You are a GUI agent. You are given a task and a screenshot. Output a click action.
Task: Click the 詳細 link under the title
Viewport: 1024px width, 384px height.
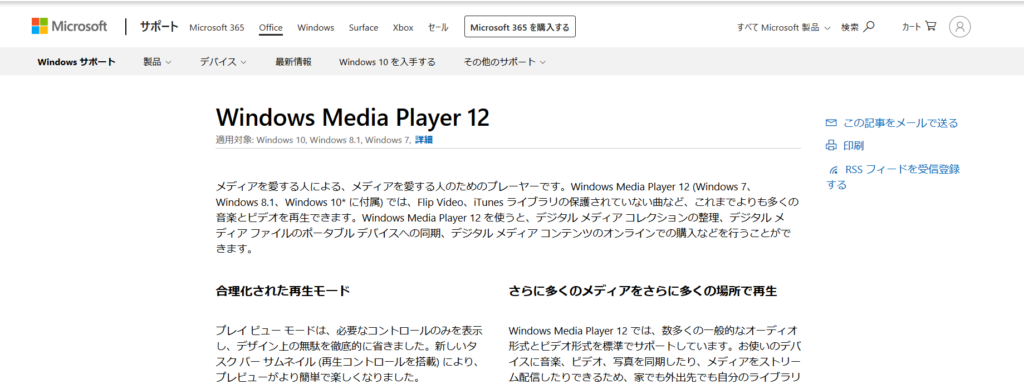tap(424, 140)
